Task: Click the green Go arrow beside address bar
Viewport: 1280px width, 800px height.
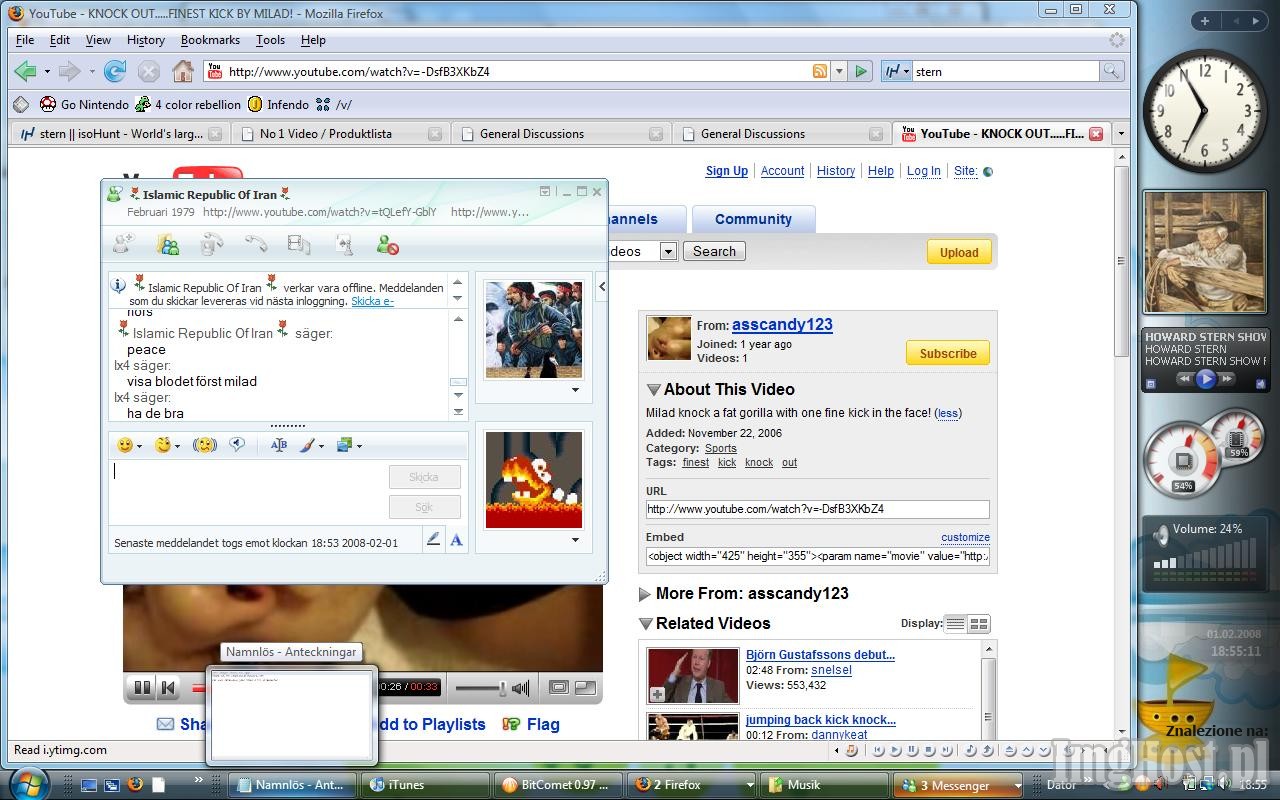Action: point(861,71)
